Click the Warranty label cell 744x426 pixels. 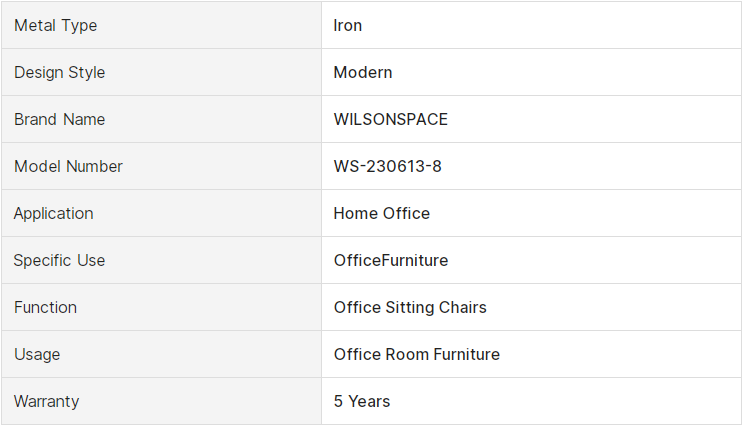(x=161, y=401)
